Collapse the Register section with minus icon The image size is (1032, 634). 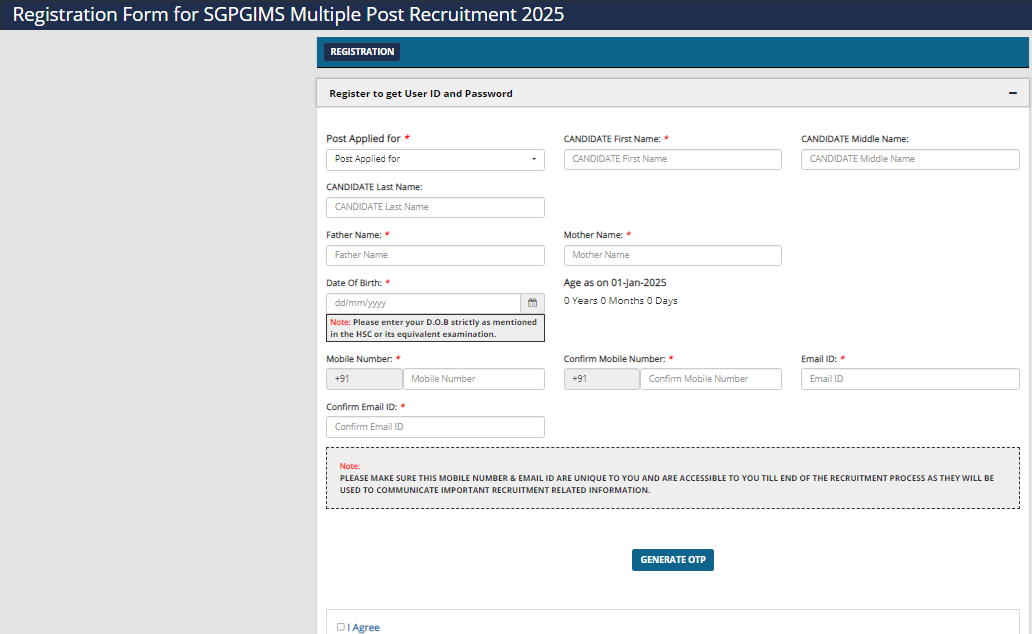(x=1012, y=93)
